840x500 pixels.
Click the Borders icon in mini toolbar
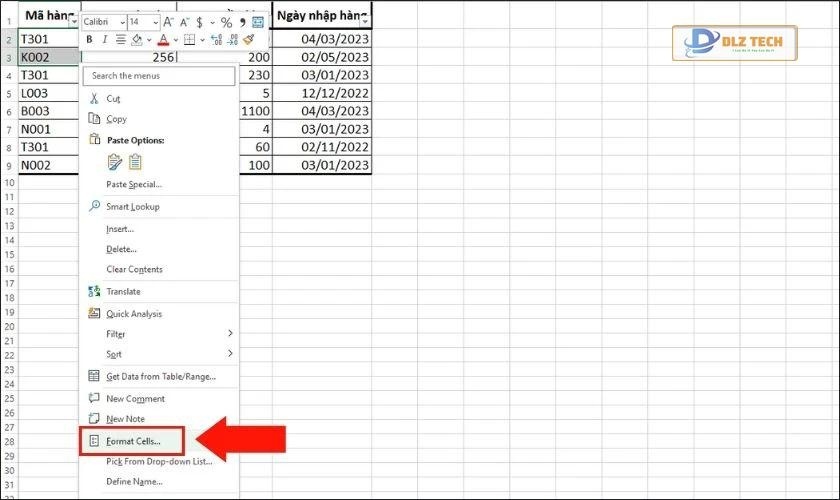pyautogui.click(x=190, y=39)
